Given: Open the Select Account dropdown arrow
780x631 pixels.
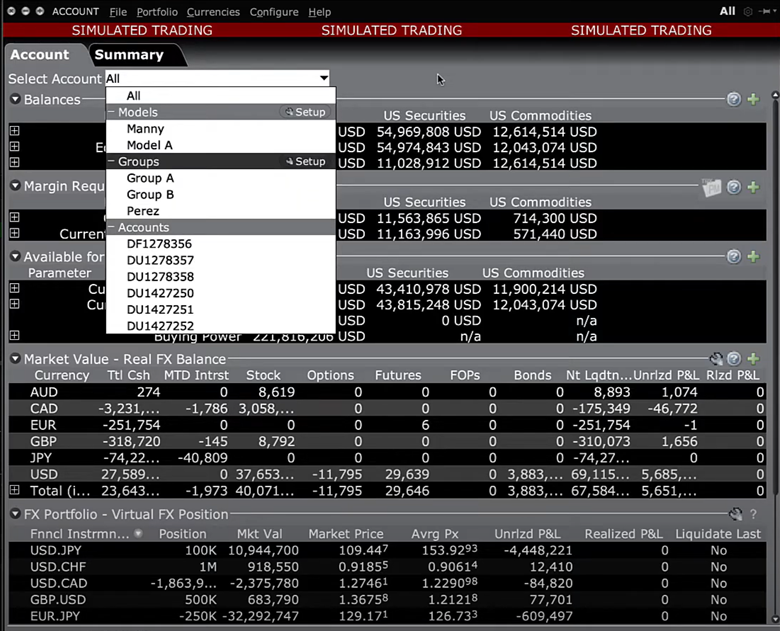Looking at the screenshot, I should [323, 78].
